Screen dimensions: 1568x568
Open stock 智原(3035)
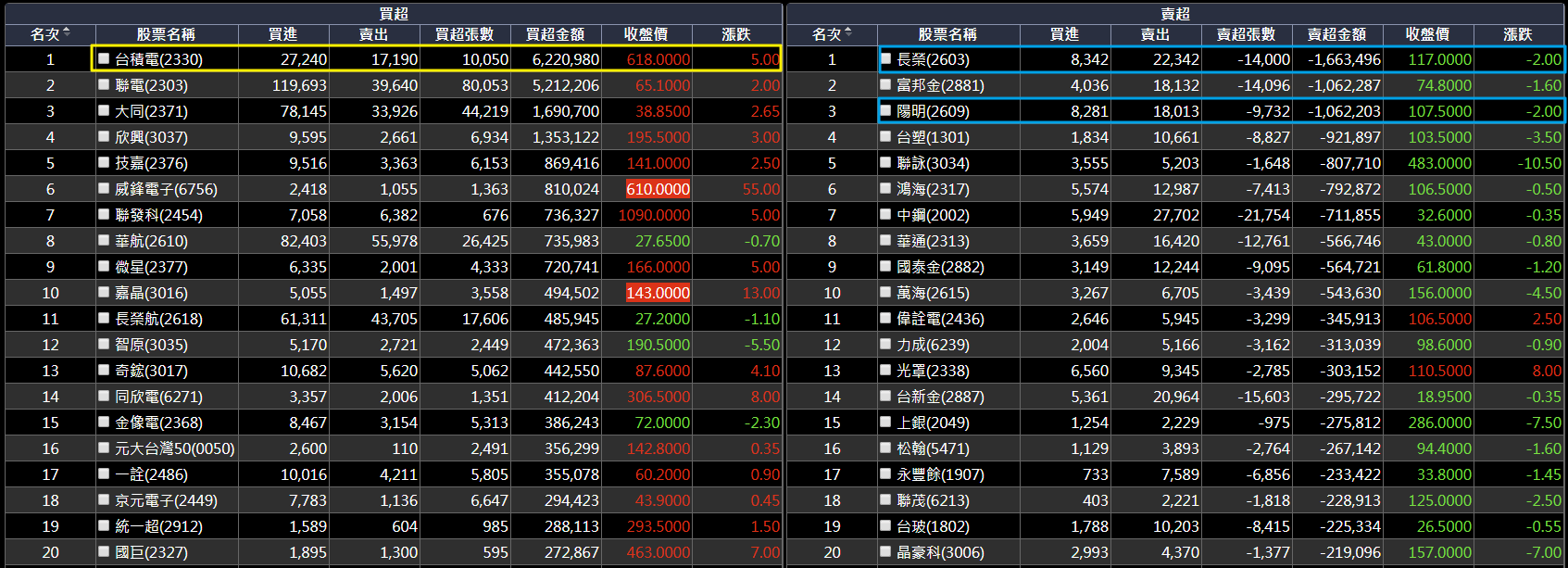[151, 345]
